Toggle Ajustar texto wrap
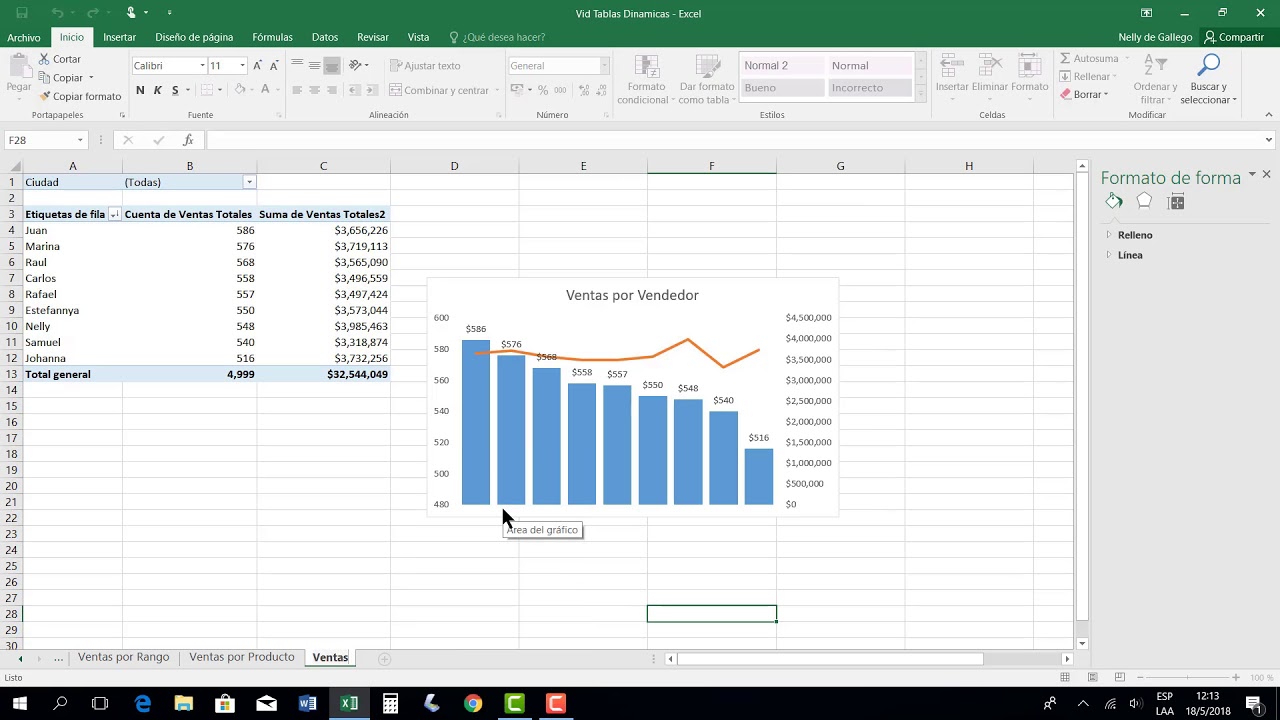 [x=425, y=65]
